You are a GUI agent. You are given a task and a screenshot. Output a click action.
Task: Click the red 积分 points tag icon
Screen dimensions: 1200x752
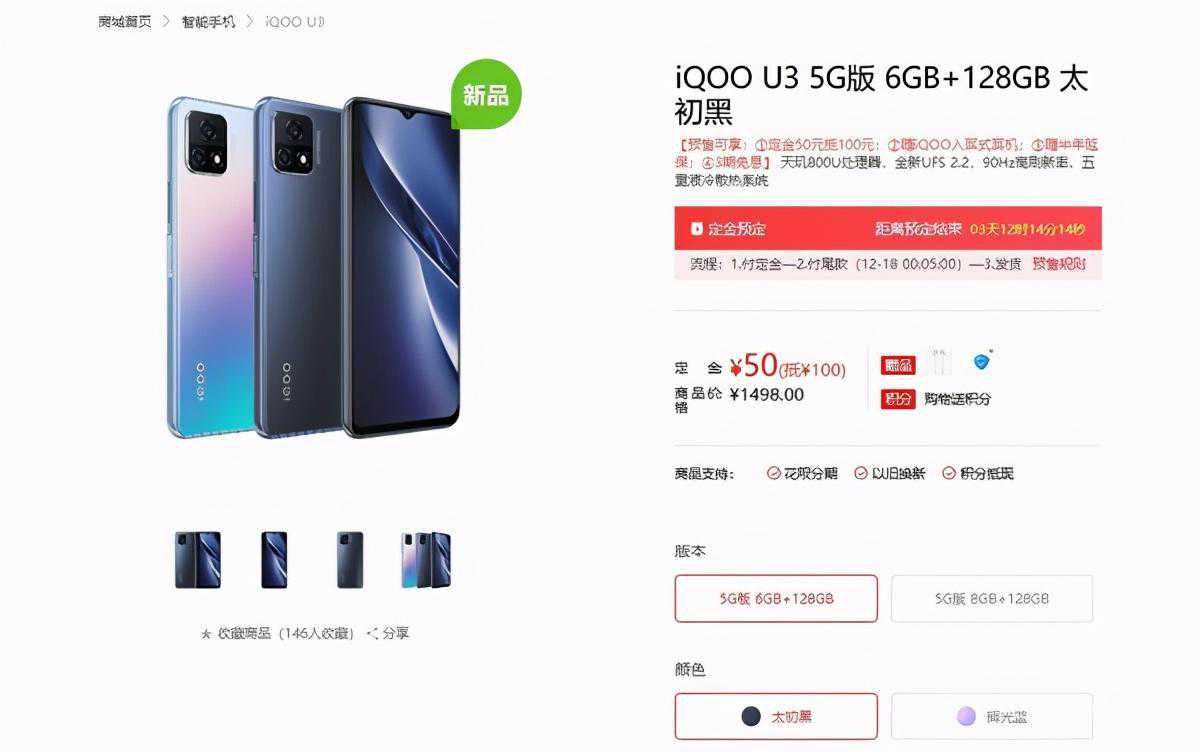point(898,399)
